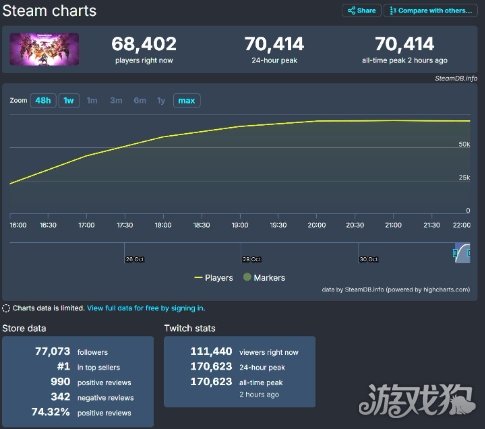Screen dimensions: 485x429
Task: Click the 20:00 x-axis time label
Action: click(316, 225)
